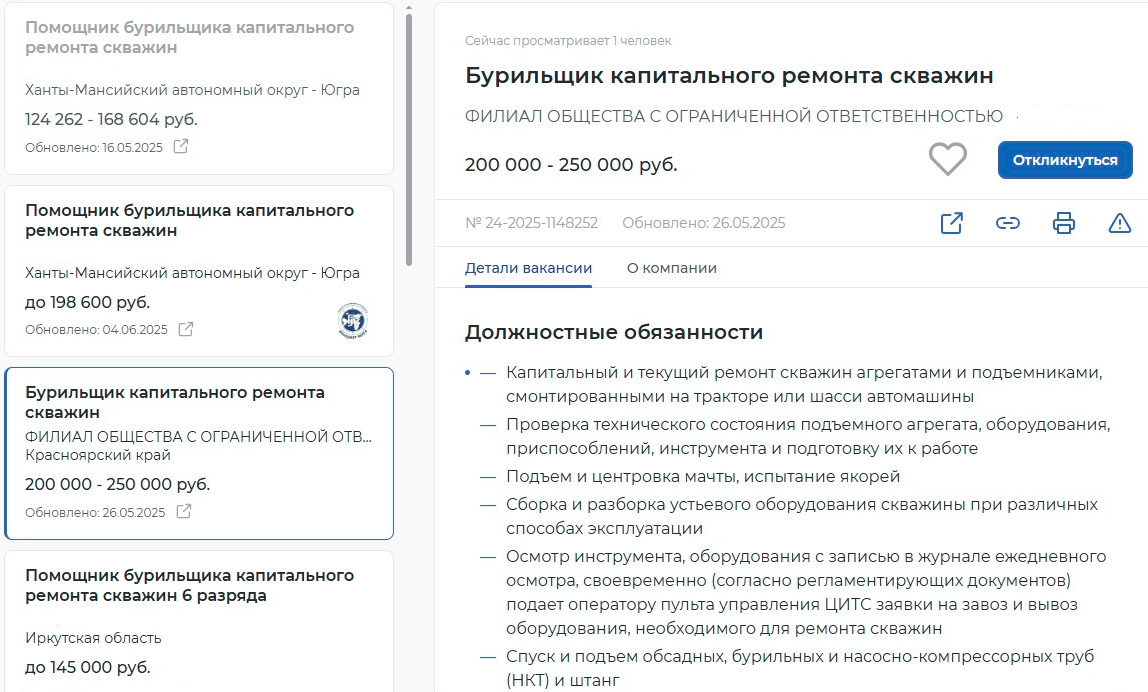Switch to the Детали вакансии tab

(x=528, y=268)
